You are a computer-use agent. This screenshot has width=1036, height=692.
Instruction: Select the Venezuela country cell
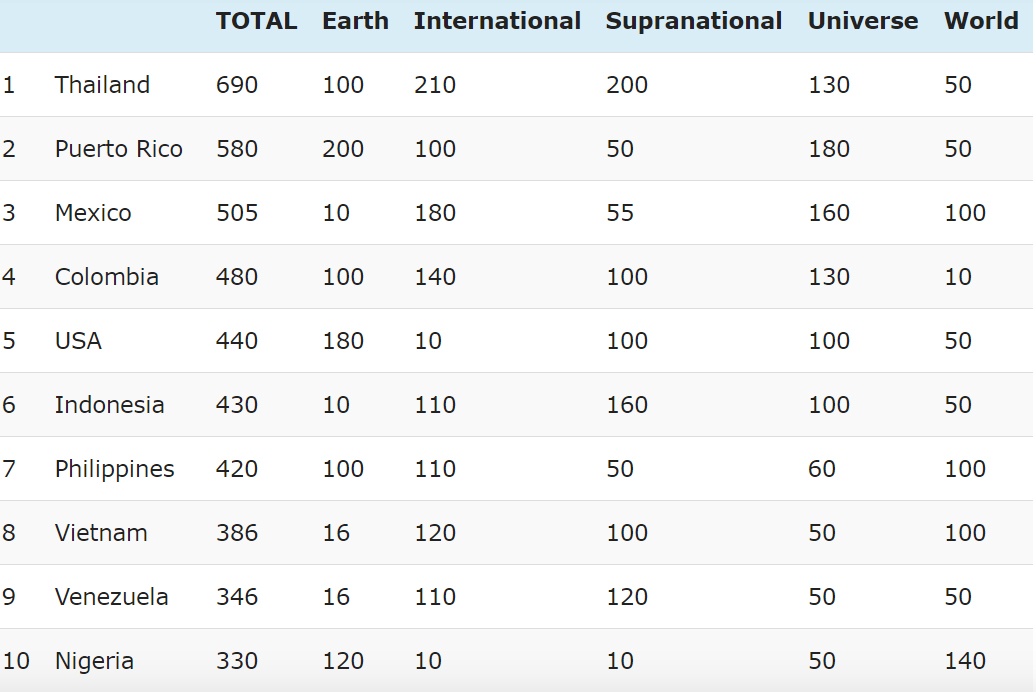[x=111, y=597]
